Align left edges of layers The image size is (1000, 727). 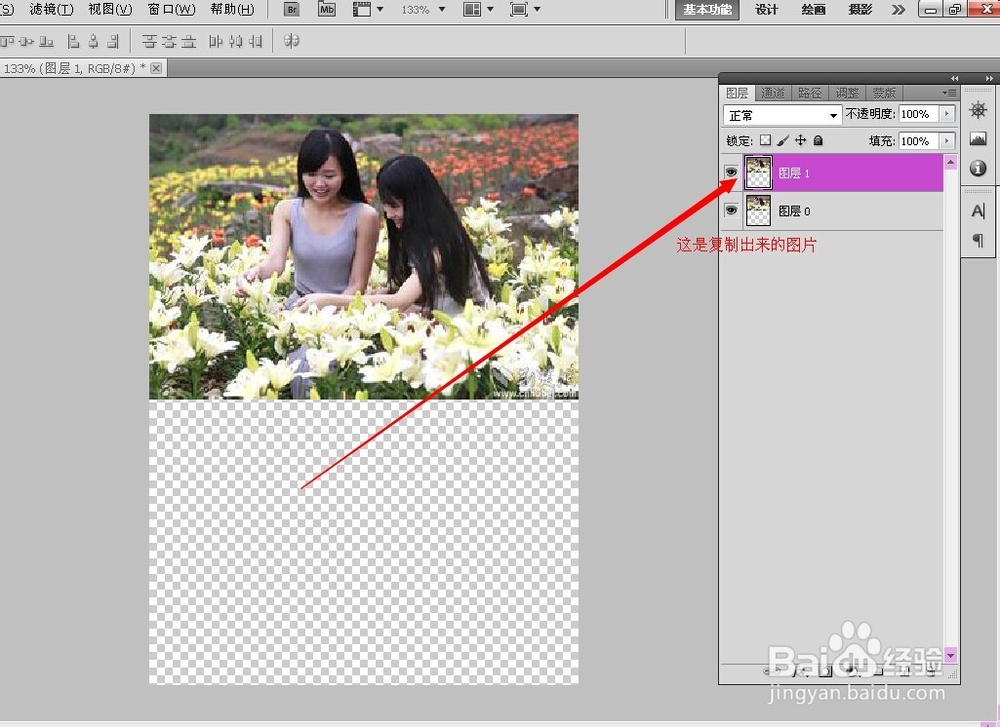click(x=73, y=41)
